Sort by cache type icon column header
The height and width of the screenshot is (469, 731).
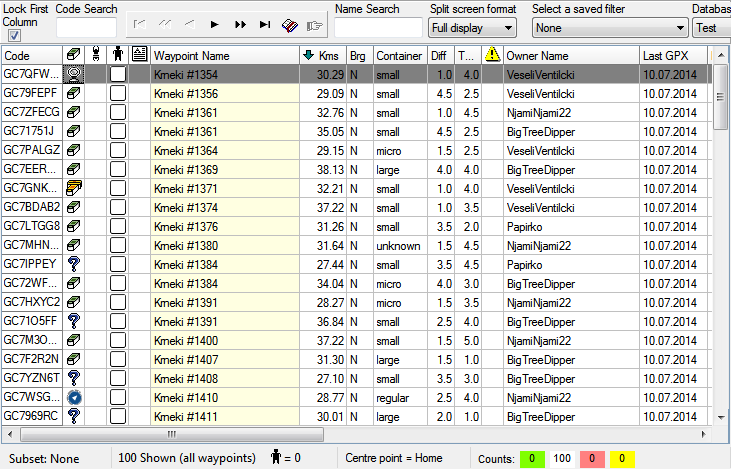(x=74, y=55)
